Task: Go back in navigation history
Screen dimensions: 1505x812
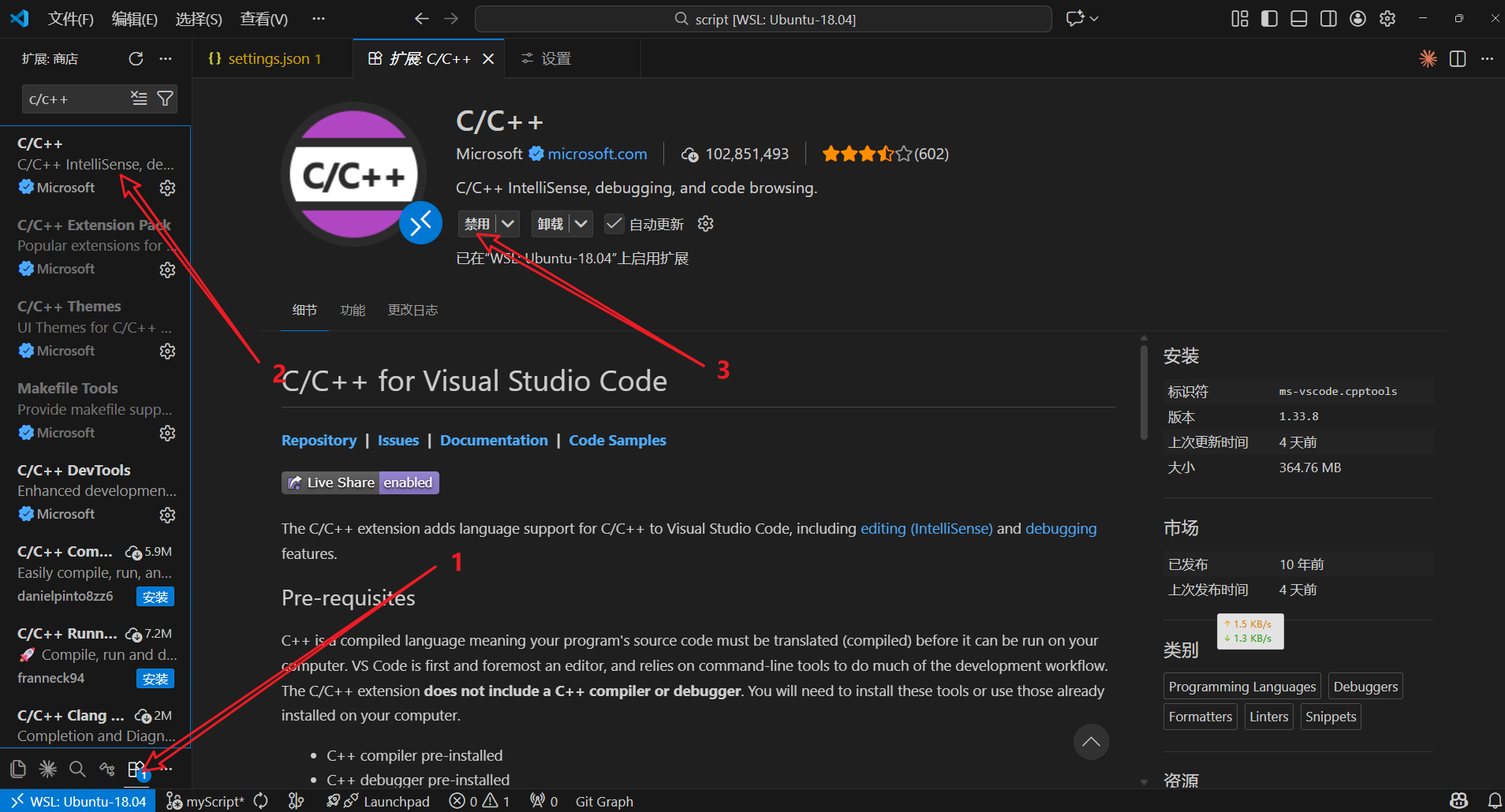Action: click(422, 19)
